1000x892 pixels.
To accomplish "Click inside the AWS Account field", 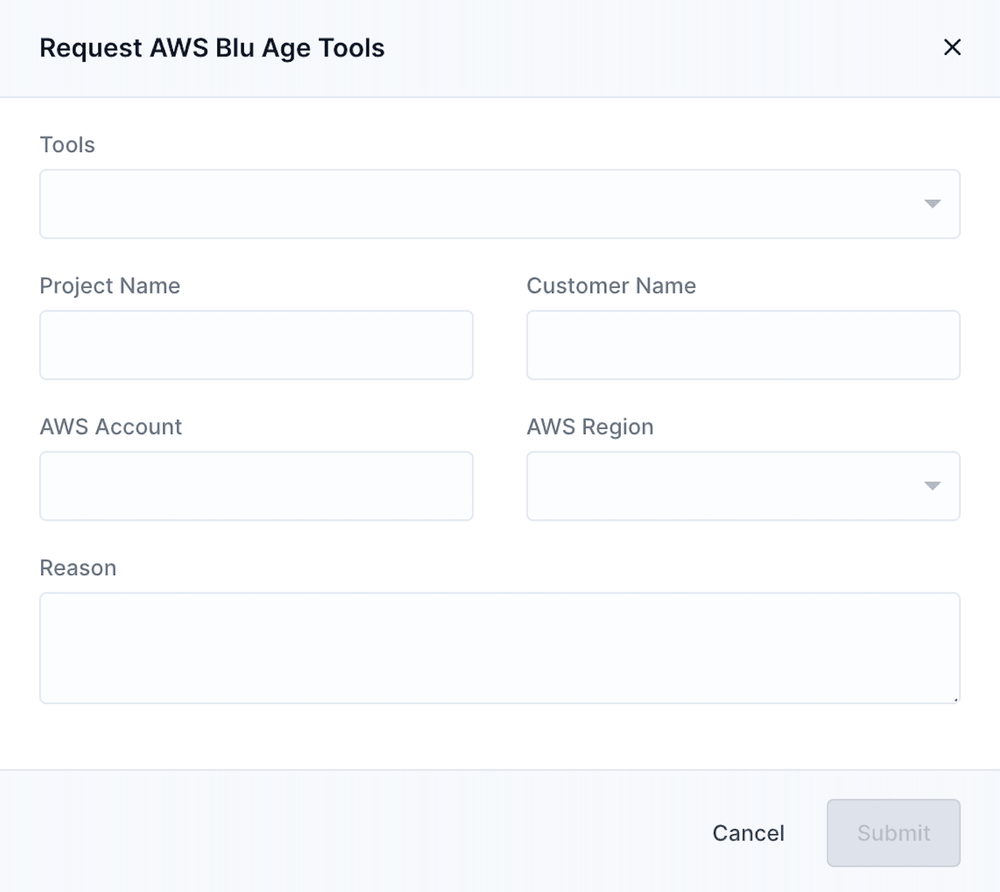I will 256,486.
